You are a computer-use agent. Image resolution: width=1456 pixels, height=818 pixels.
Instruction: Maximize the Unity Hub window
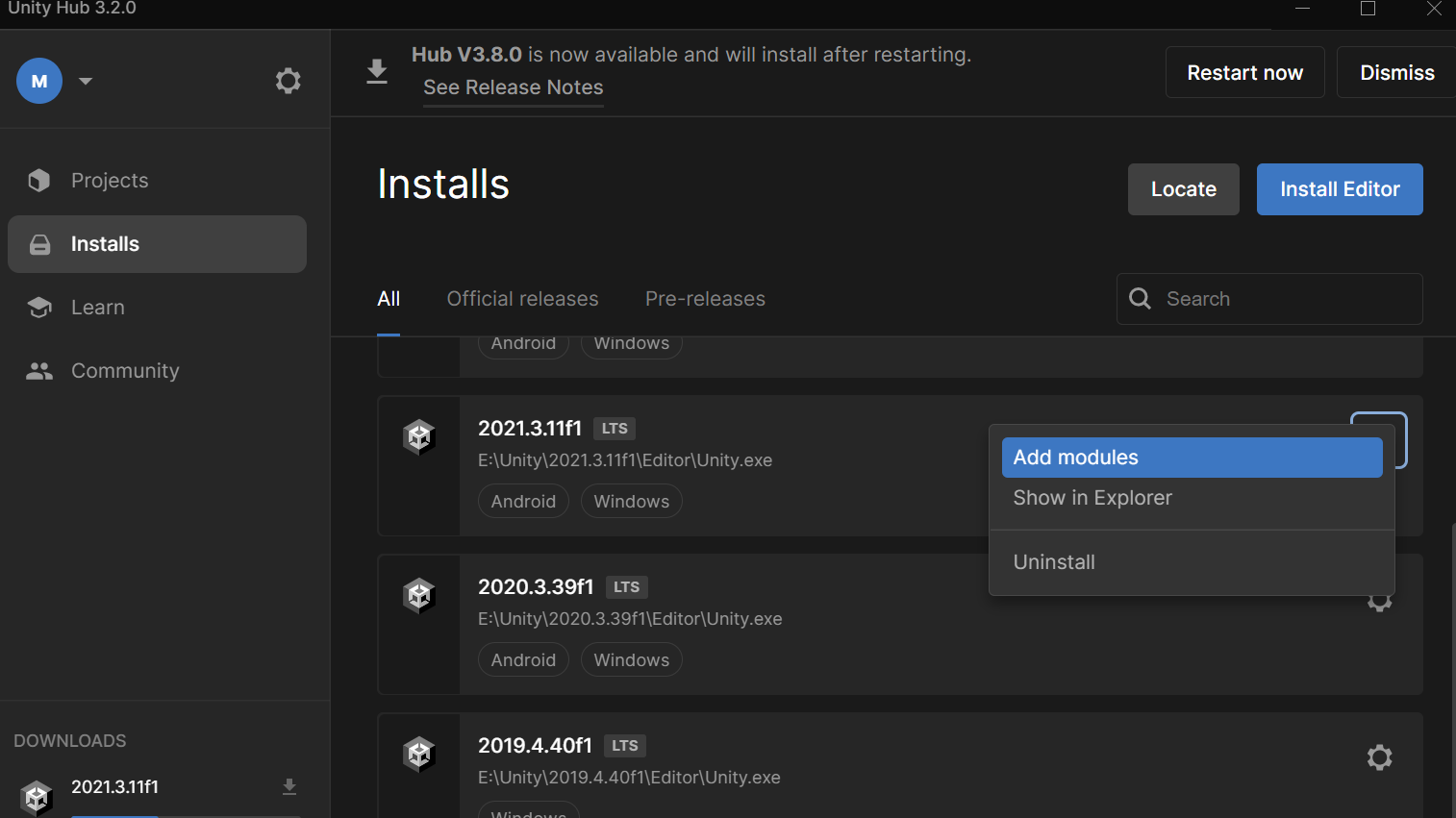coord(1368,9)
